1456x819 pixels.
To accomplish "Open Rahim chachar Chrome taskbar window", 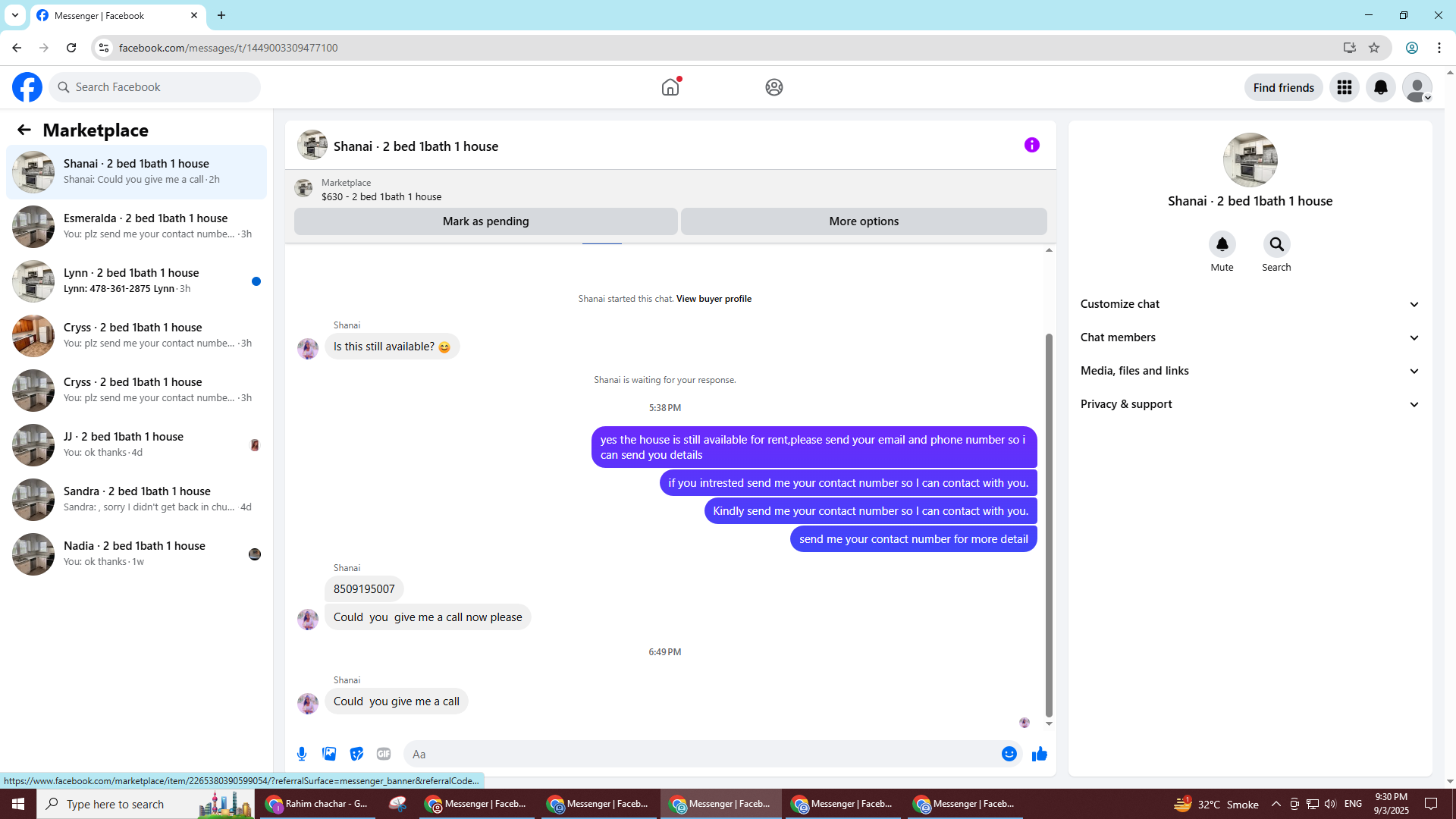I will (x=317, y=804).
